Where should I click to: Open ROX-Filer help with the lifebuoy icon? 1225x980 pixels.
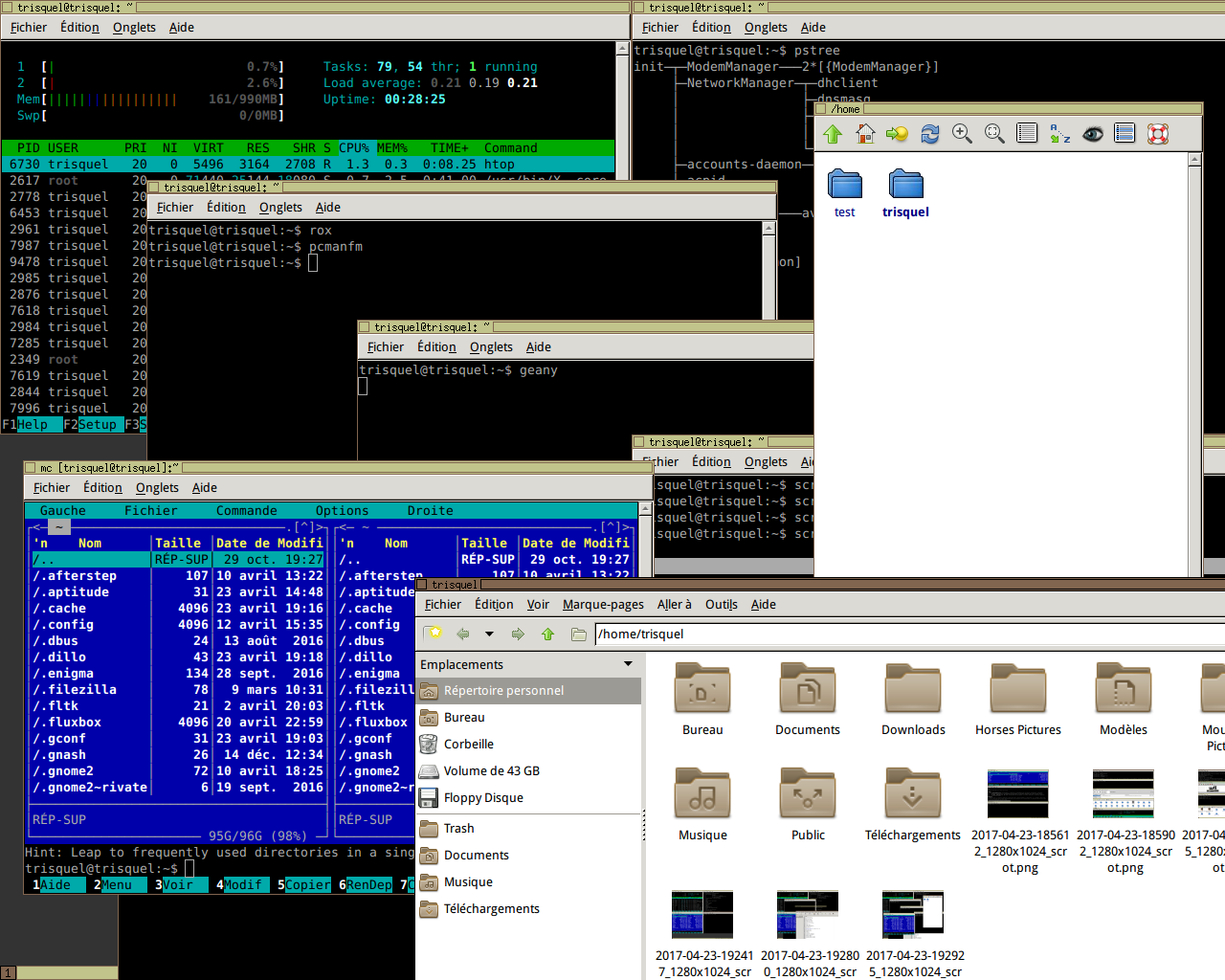point(1157,135)
